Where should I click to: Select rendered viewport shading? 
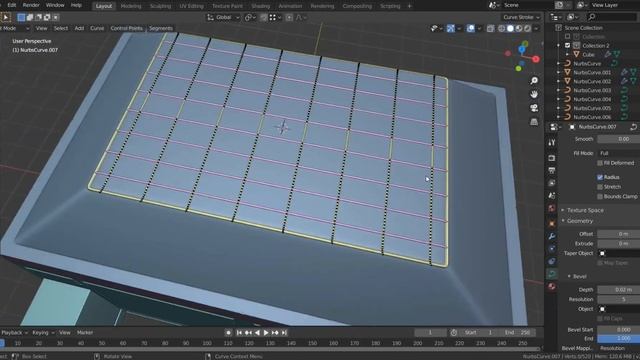(x=527, y=28)
